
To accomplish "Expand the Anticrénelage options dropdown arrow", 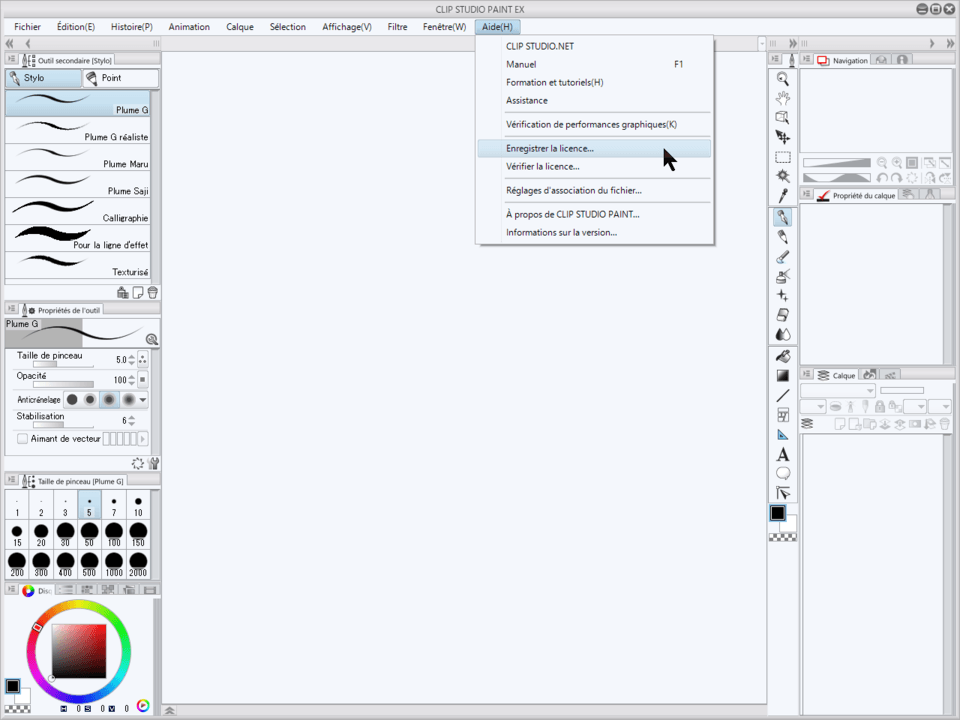I will pos(143,400).
